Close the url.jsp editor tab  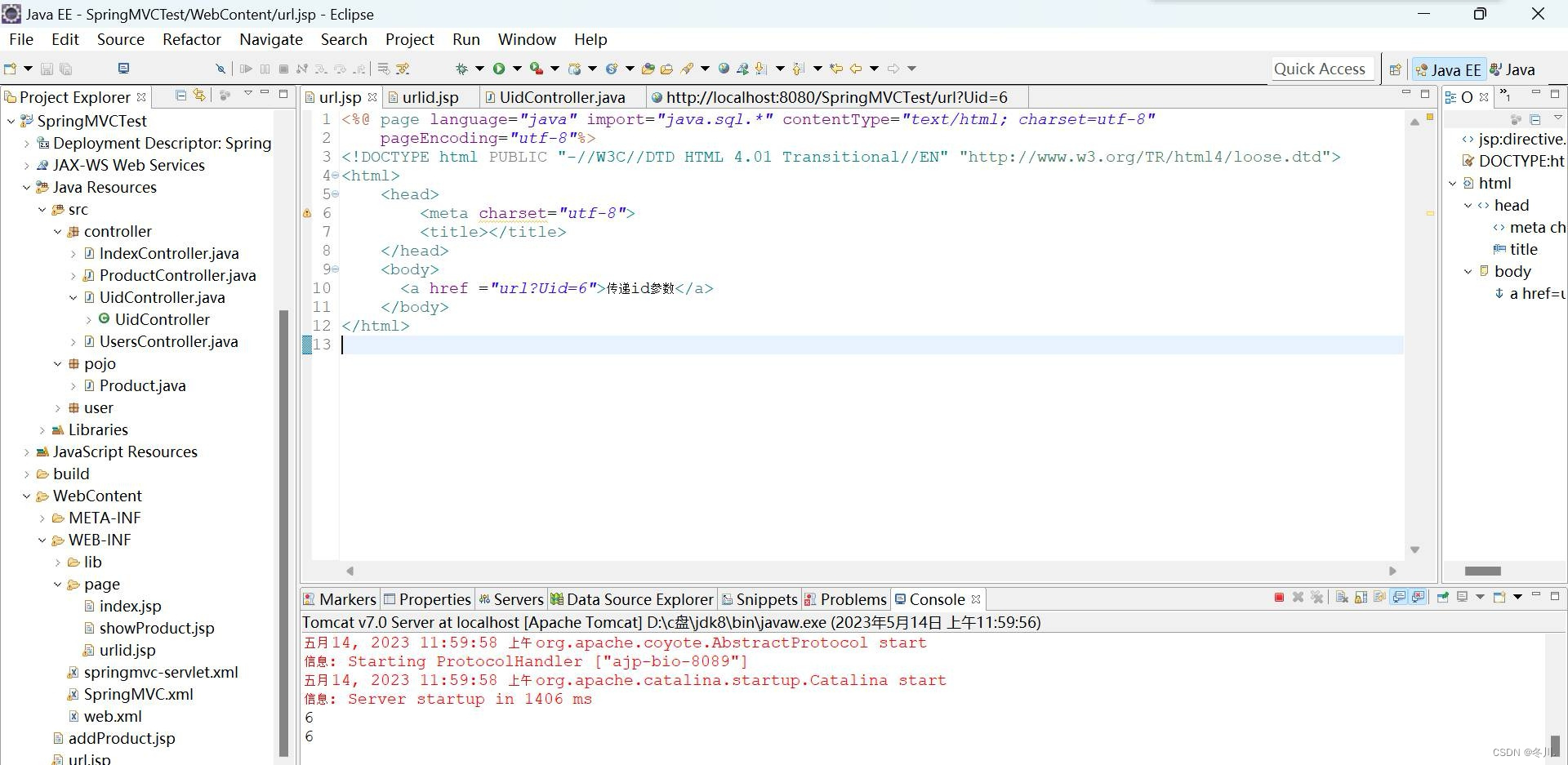372,97
